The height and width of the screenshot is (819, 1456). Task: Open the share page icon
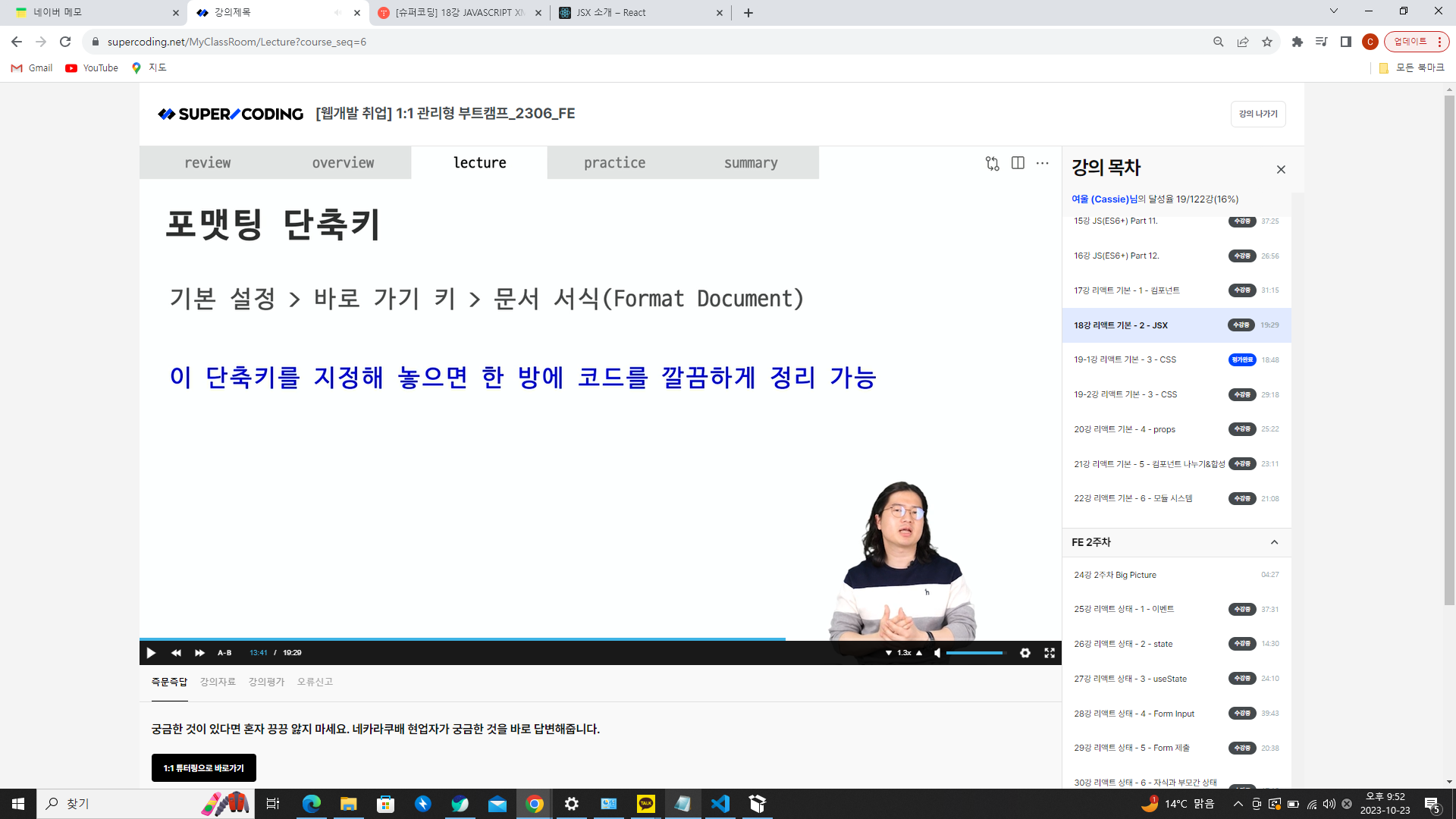pos(1243,42)
